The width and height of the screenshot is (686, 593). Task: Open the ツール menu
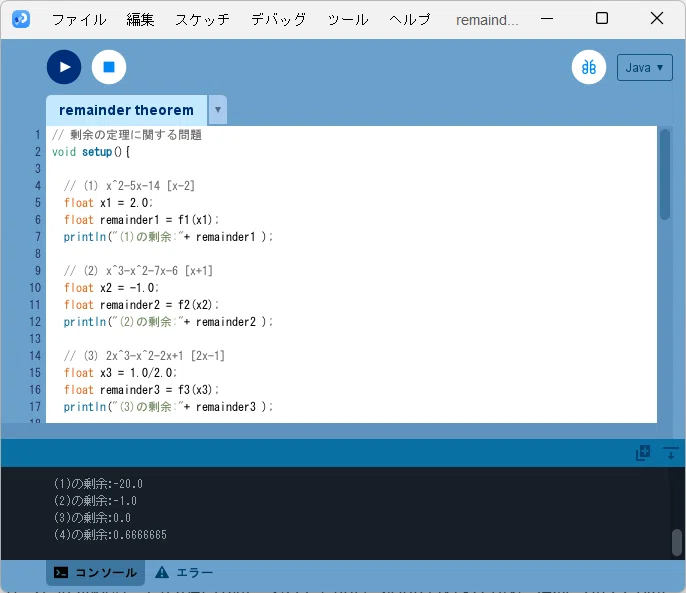click(x=348, y=20)
